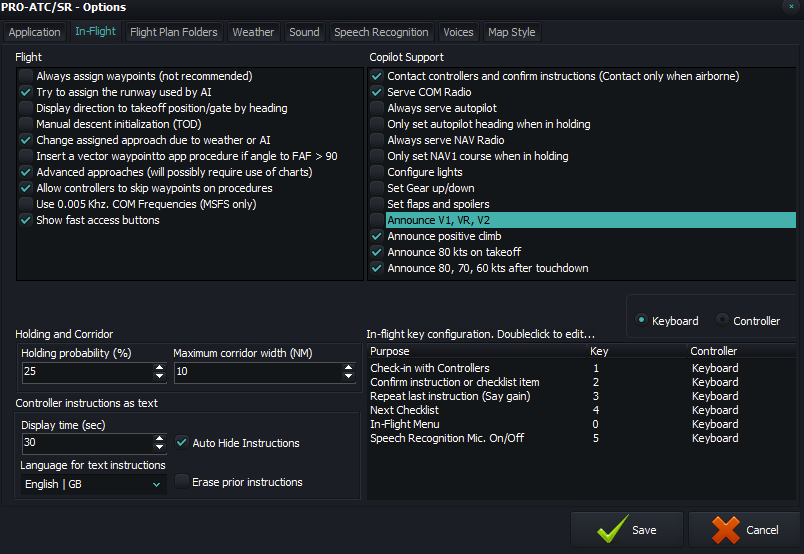Enable Configure lights option
The width and height of the screenshot is (804, 554).
pos(377,172)
